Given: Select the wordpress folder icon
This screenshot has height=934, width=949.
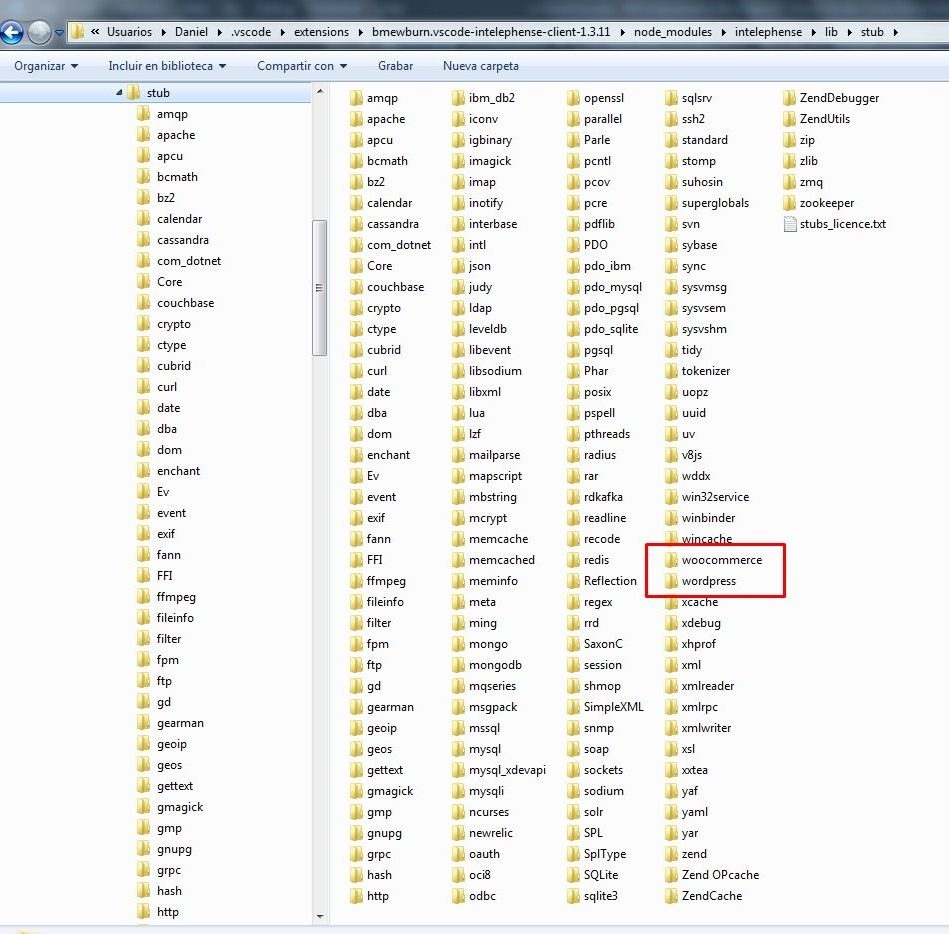Looking at the screenshot, I should click(x=671, y=581).
